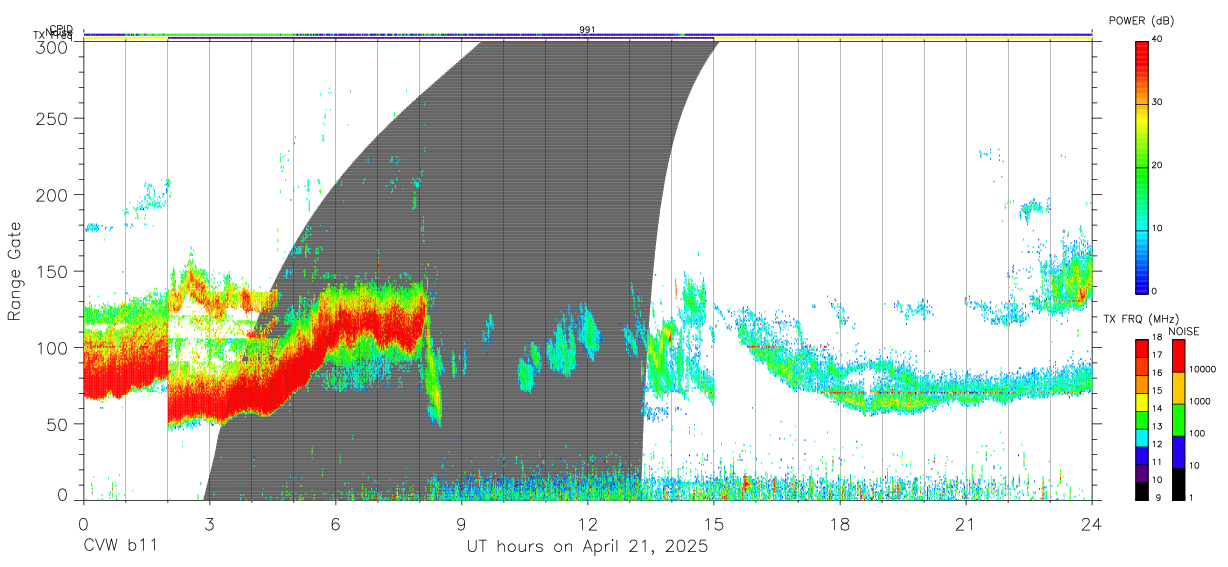Click the 20 tick on the power colorbar

click(x=1157, y=165)
